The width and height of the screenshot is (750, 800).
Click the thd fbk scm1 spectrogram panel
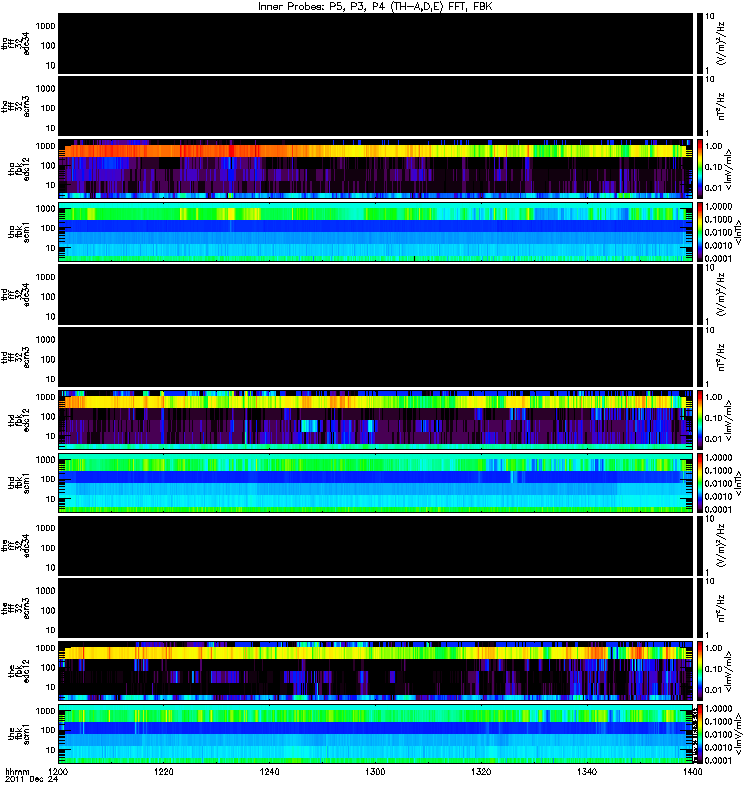(x=376, y=483)
